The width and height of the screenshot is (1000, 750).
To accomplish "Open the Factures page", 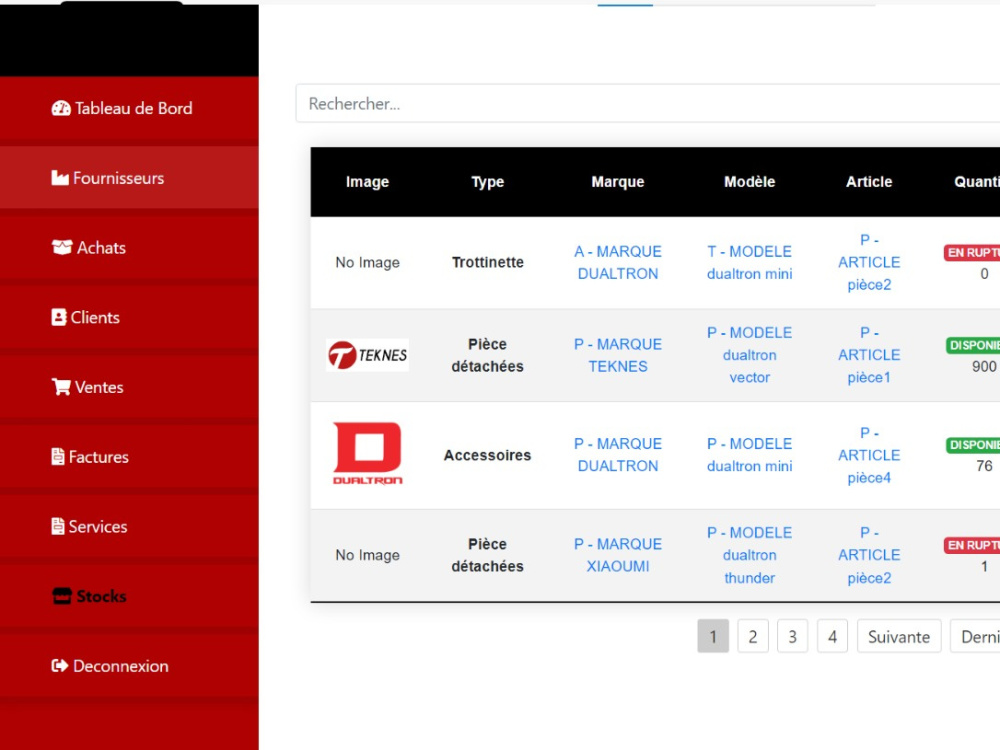I will [x=129, y=457].
